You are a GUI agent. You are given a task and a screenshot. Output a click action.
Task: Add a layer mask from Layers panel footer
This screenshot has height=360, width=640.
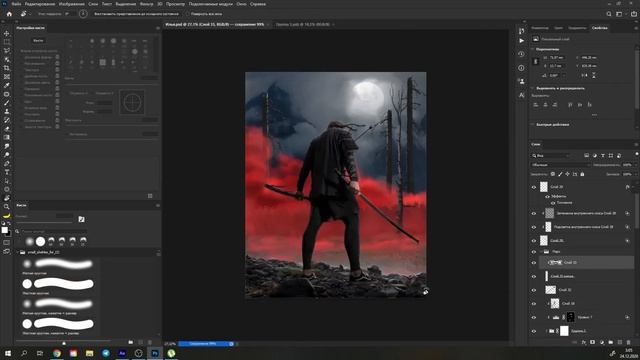tap(593, 342)
